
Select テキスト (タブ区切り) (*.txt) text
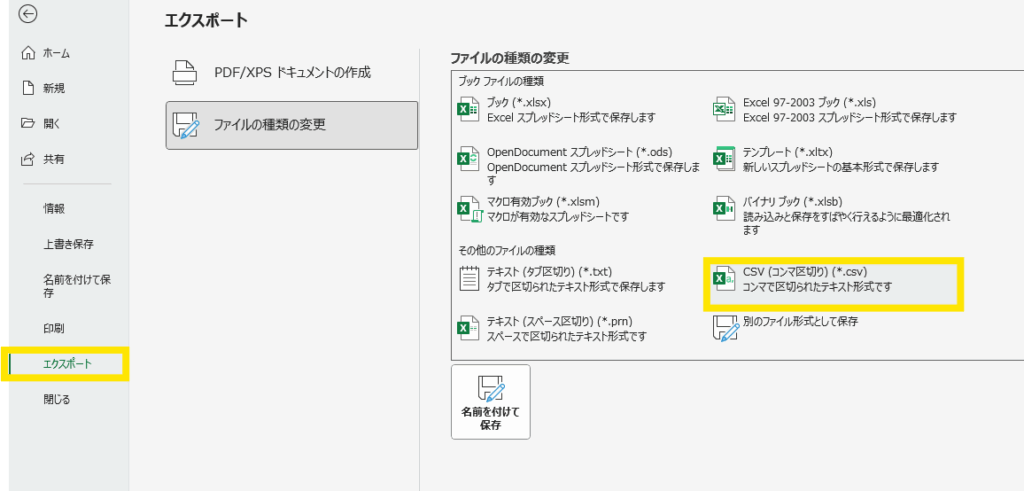(x=549, y=271)
